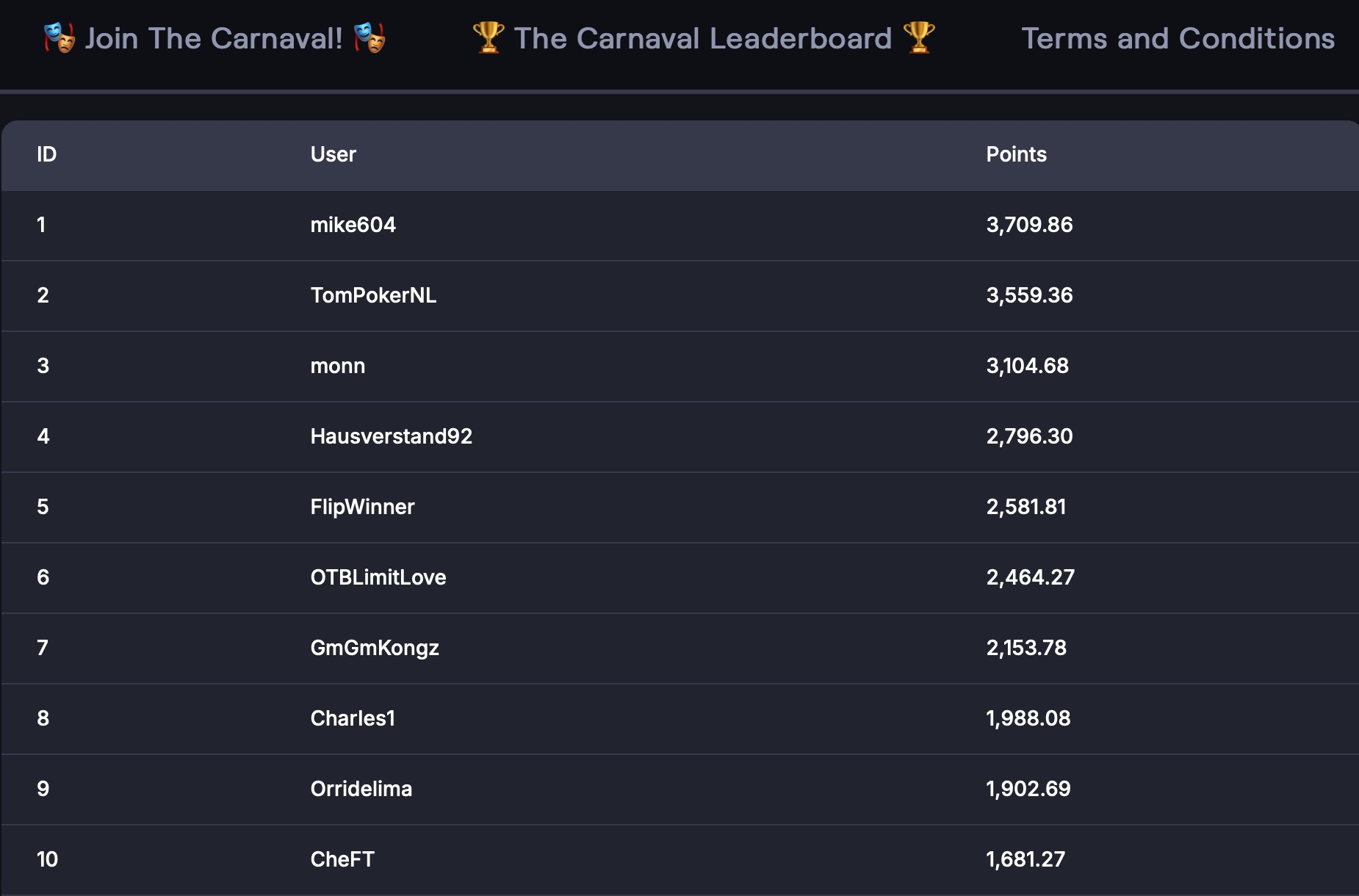Viewport: 1359px width, 896px height.
Task: Click the ID column header
Action: click(46, 154)
